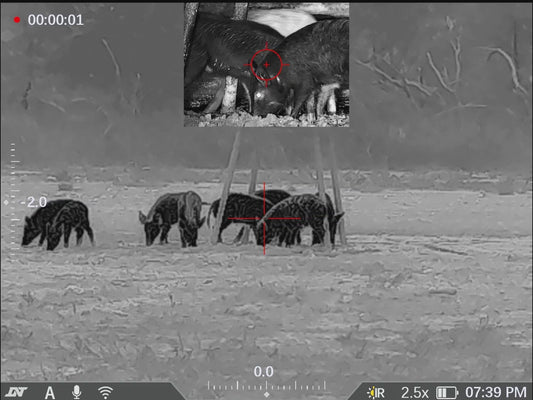
Task: Click the 2.5x zoom level indicator
Action: (414, 393)
